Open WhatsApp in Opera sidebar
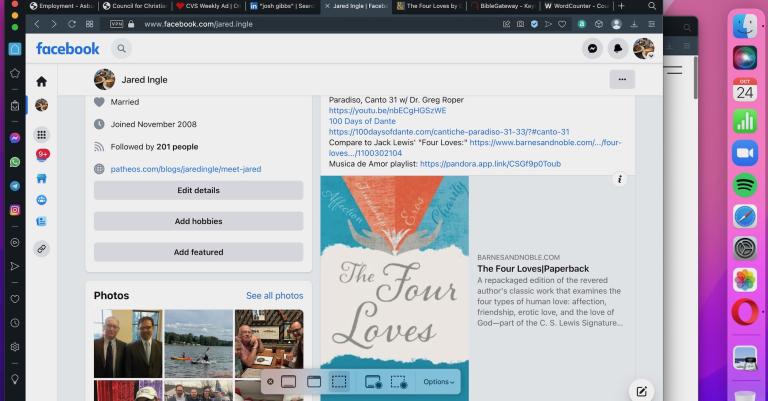 15,162
